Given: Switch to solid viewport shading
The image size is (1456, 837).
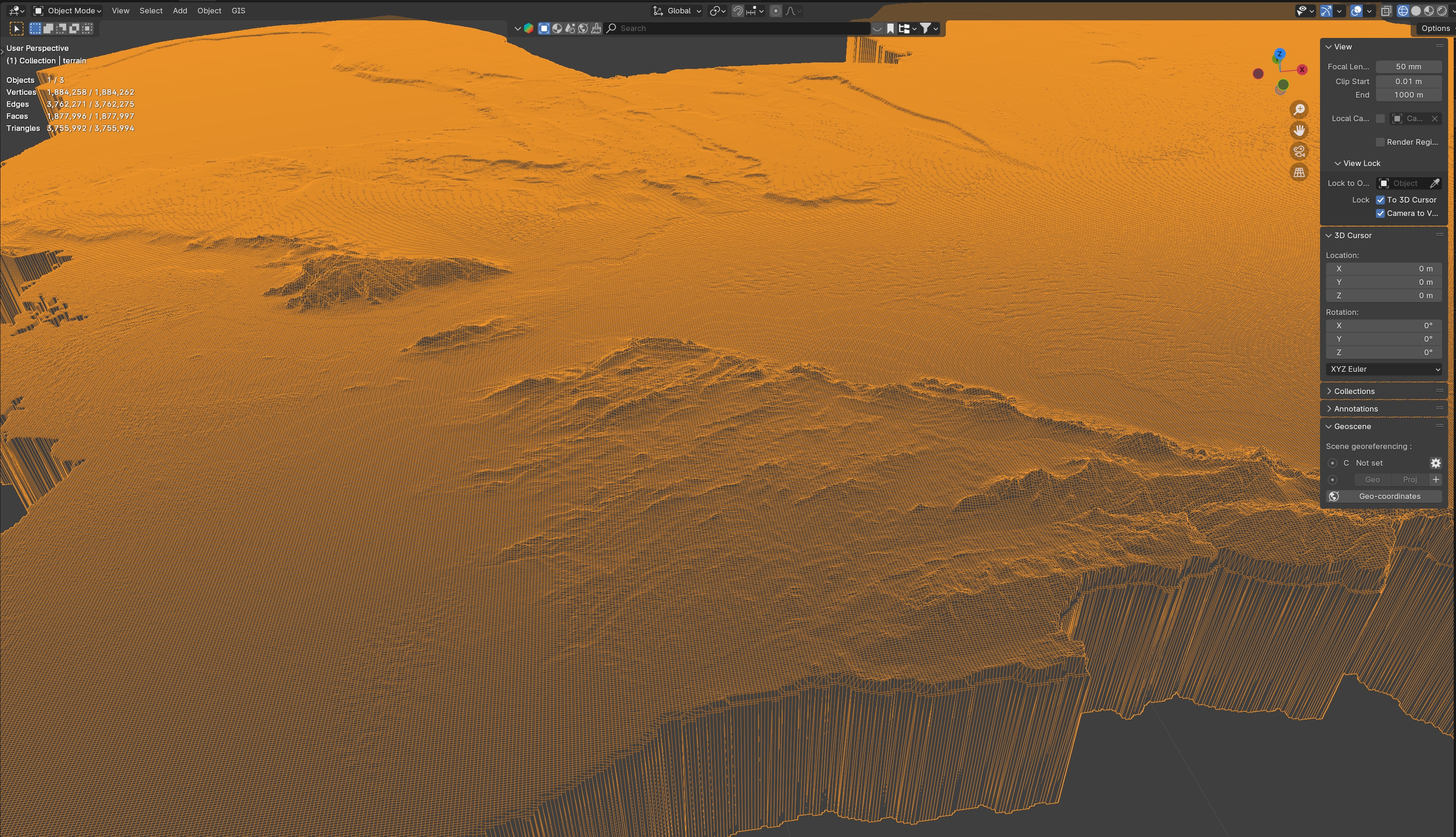Looking at the screenshot, I should [1416, 11].
